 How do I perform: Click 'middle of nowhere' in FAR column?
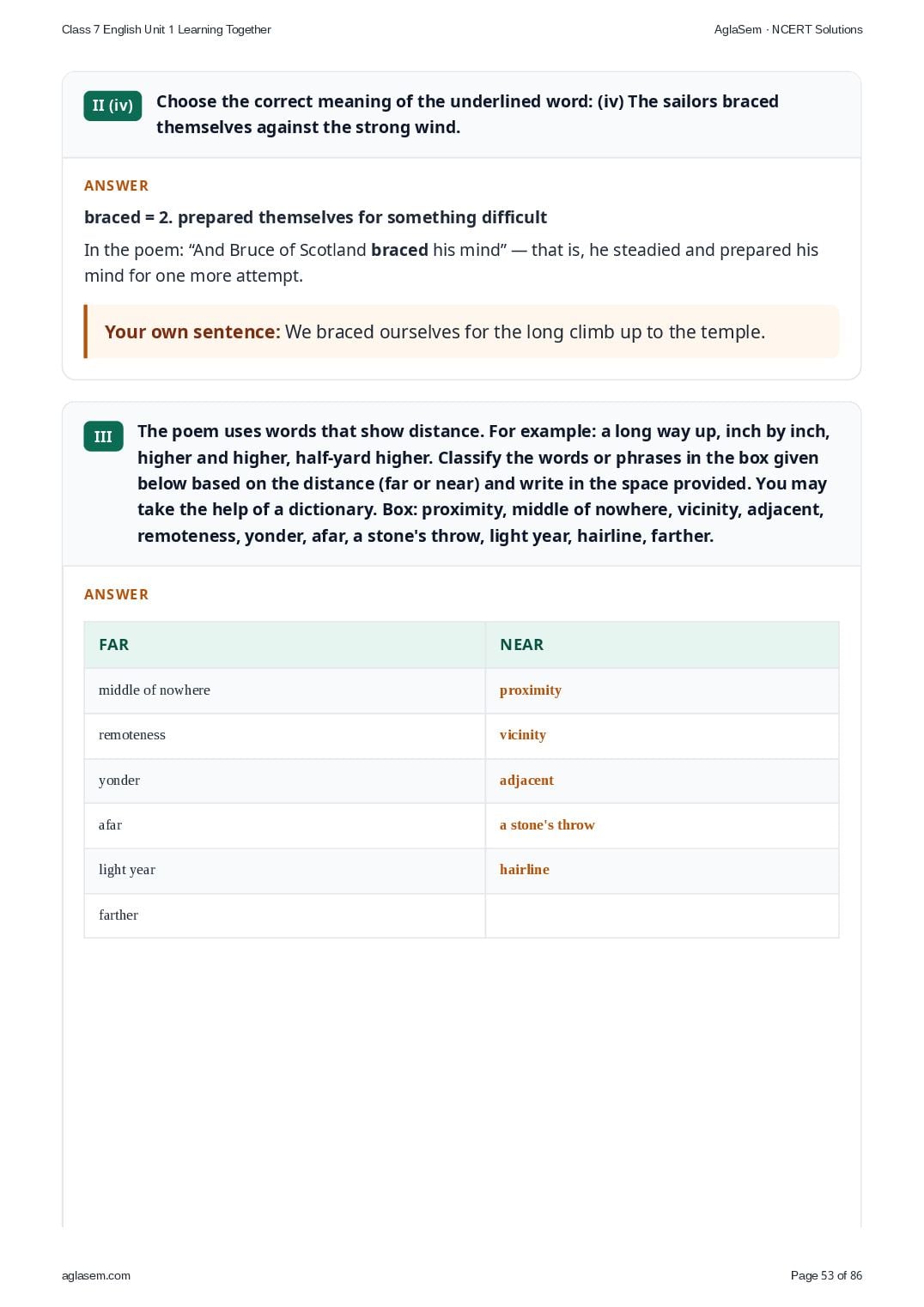click(155, 690)
